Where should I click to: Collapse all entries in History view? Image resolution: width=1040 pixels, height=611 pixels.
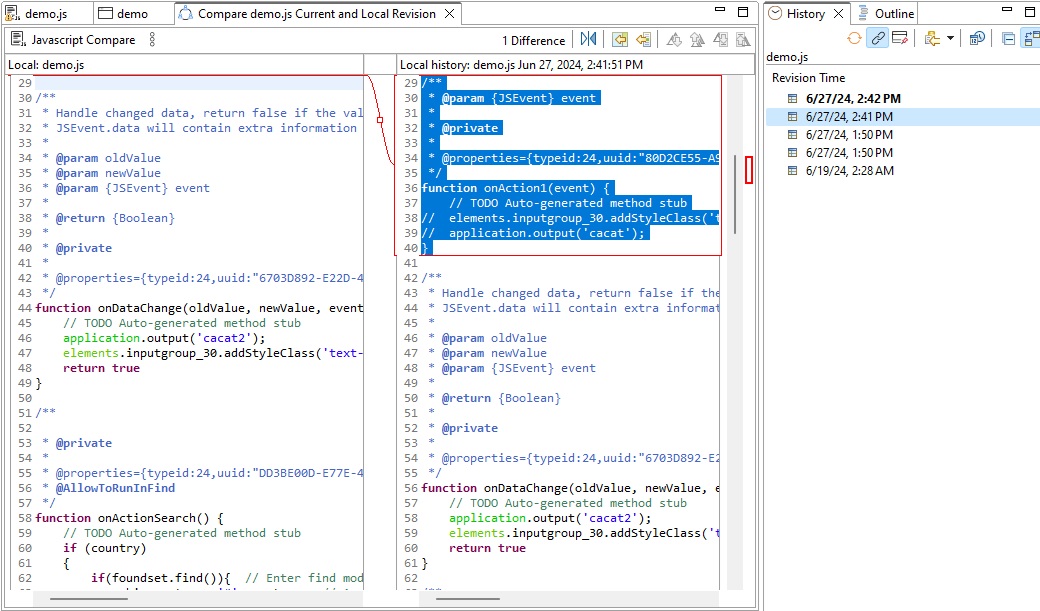(x=1008, y=39)
